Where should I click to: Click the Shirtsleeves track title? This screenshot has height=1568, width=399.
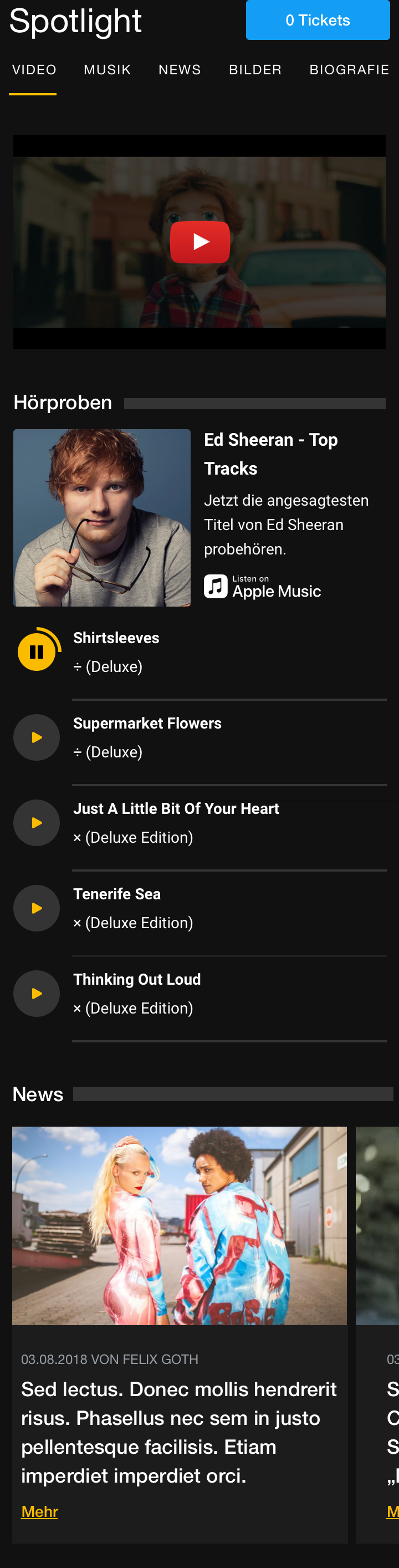click(x=116, y=638)
